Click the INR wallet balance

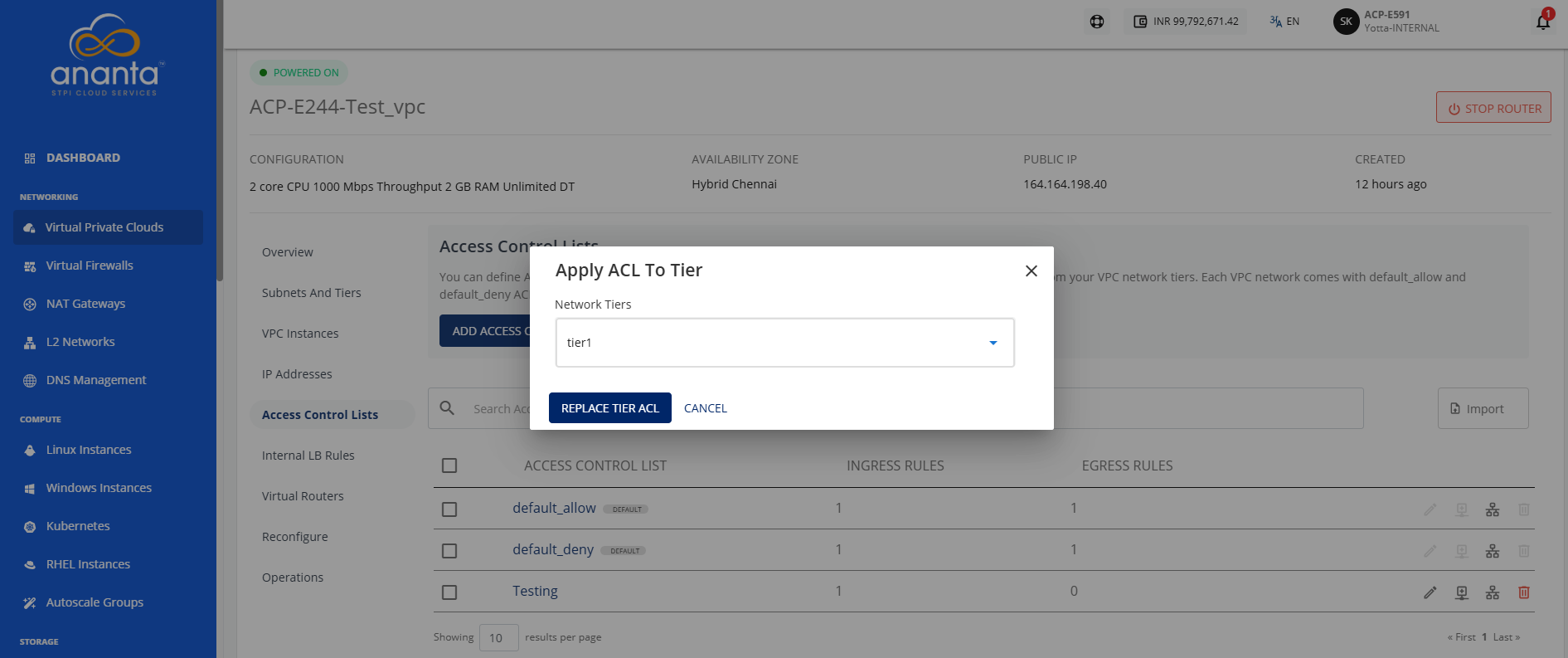point(1186,22)
